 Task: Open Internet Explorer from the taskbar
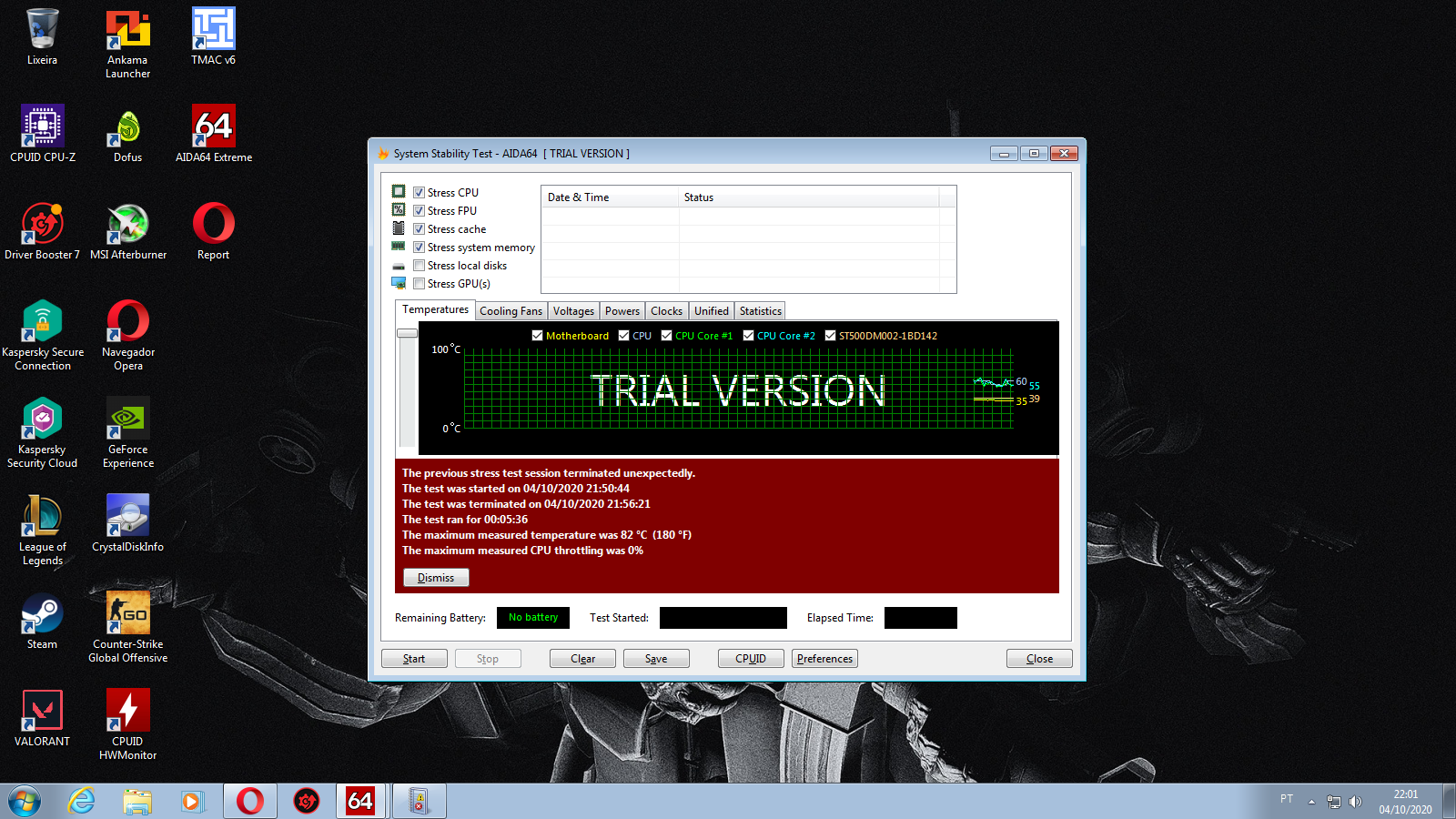point(82,802)
